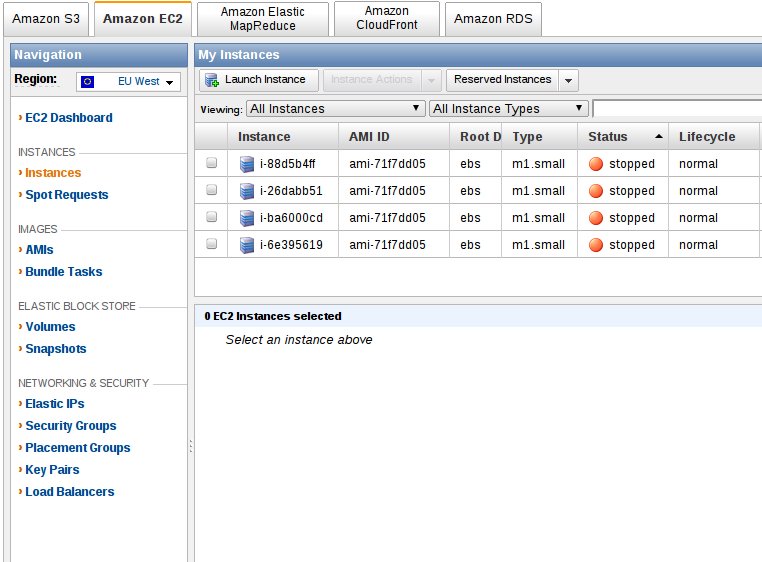This screenshot has height=562, width=762.
Task: Click ami-71f7dd05 in the i-88d5b4ff row
Action: tap(387, 164)
